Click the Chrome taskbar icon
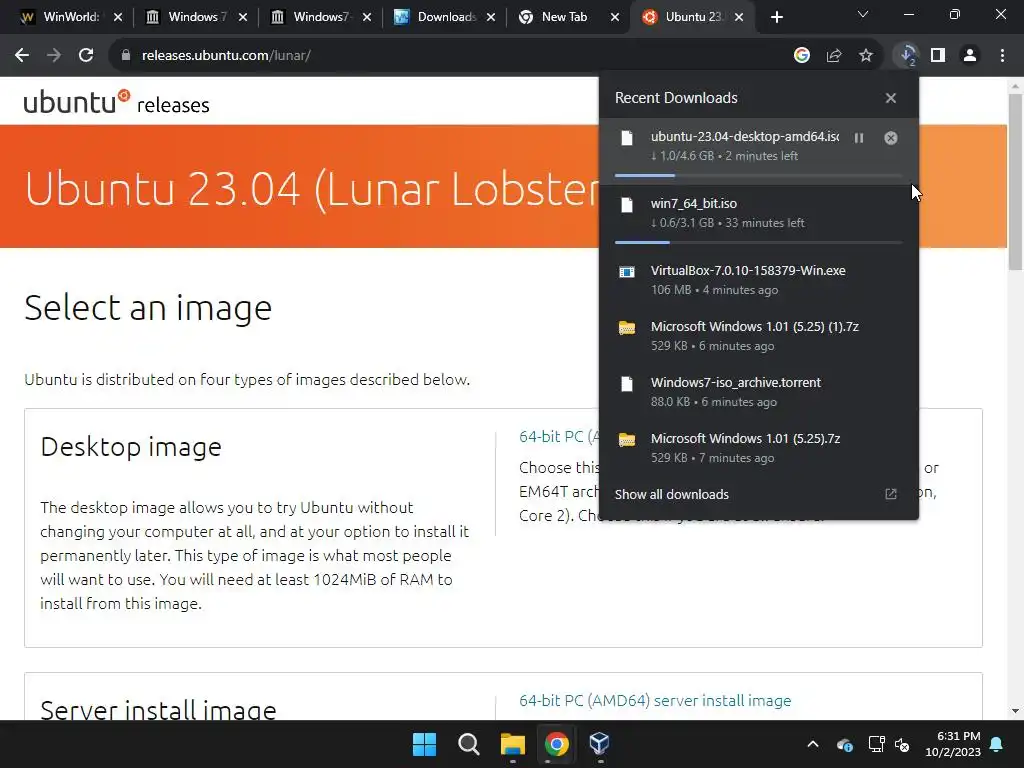The image size is (1024, 768). point(556,744)
